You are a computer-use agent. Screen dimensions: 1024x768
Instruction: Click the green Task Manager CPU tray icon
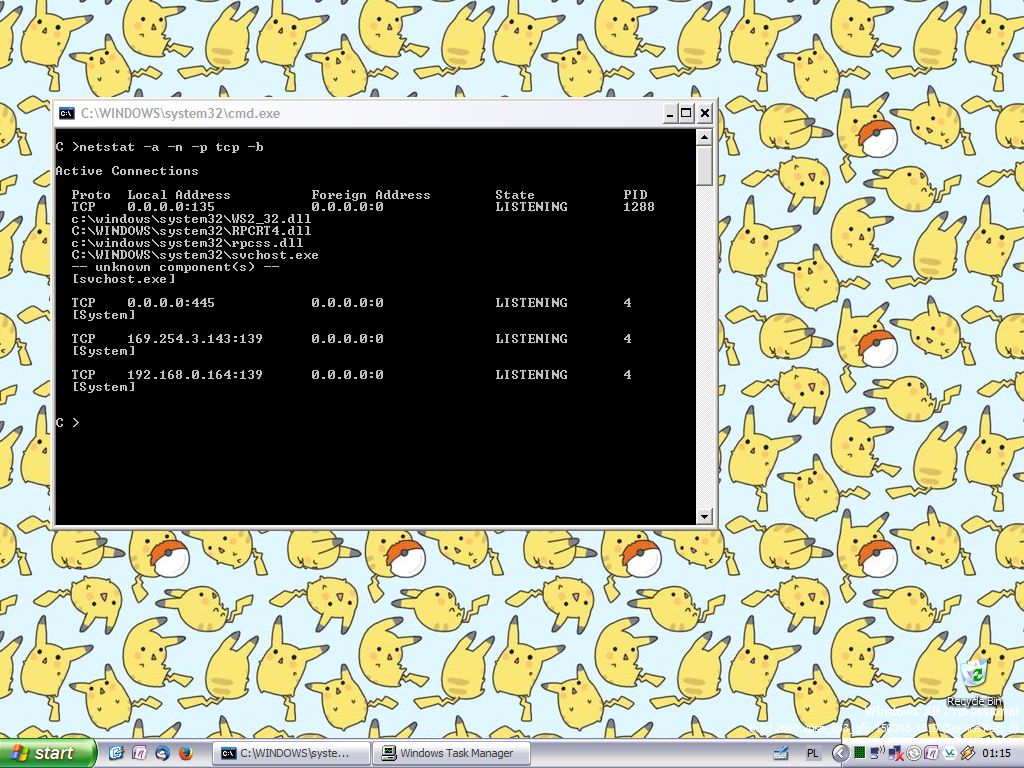pos(859,753)
